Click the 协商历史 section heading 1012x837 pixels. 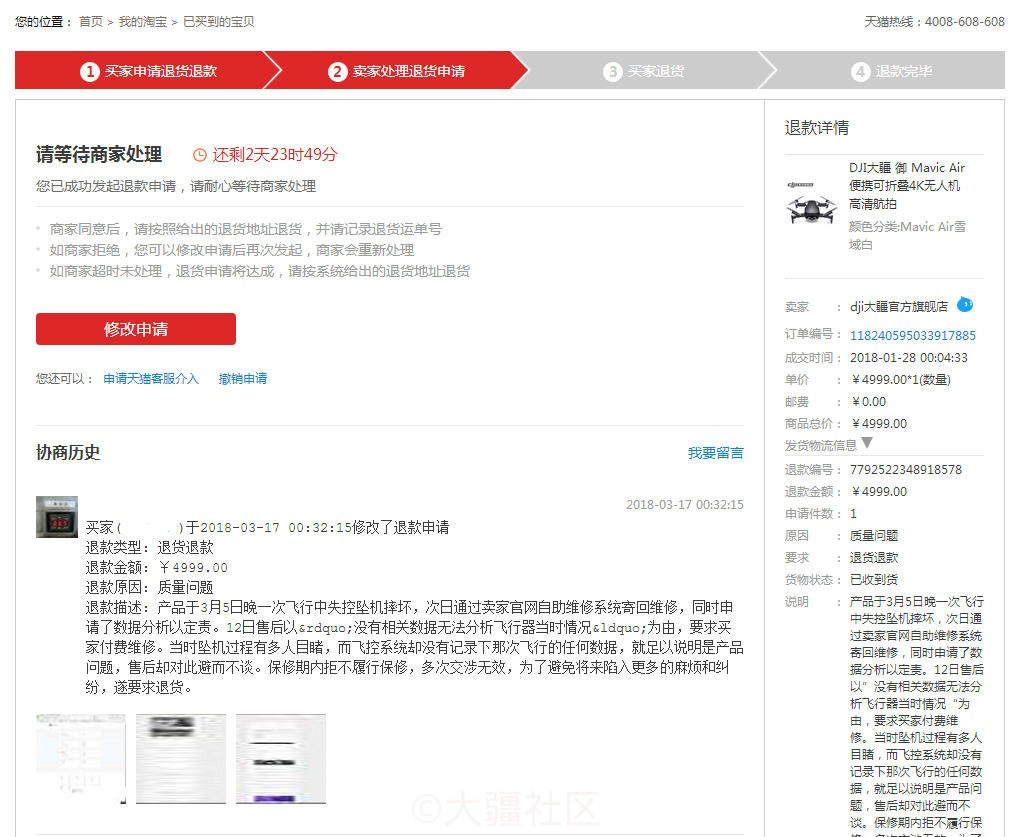pyautogui.click(x=68, y=452)
